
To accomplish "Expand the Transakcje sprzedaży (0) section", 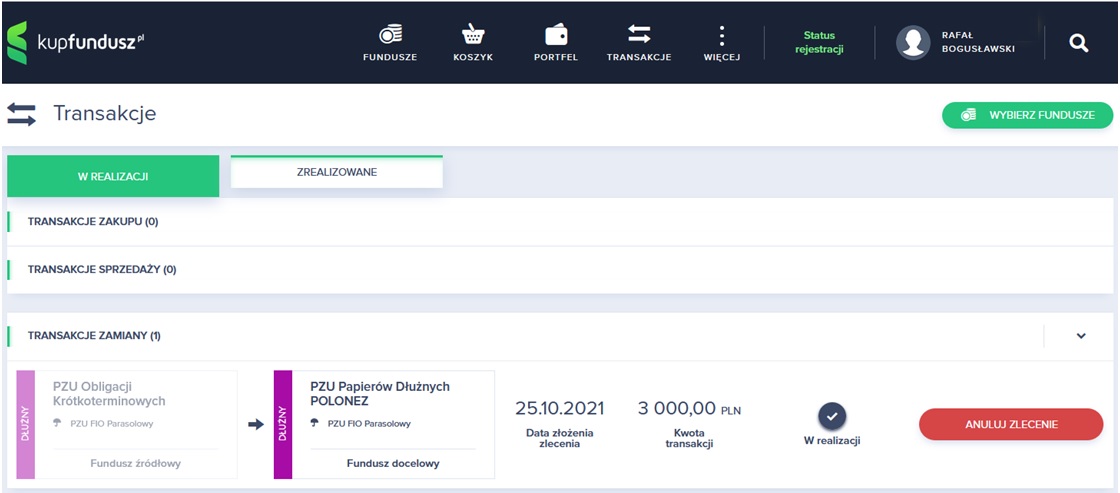I will [560, 269].
